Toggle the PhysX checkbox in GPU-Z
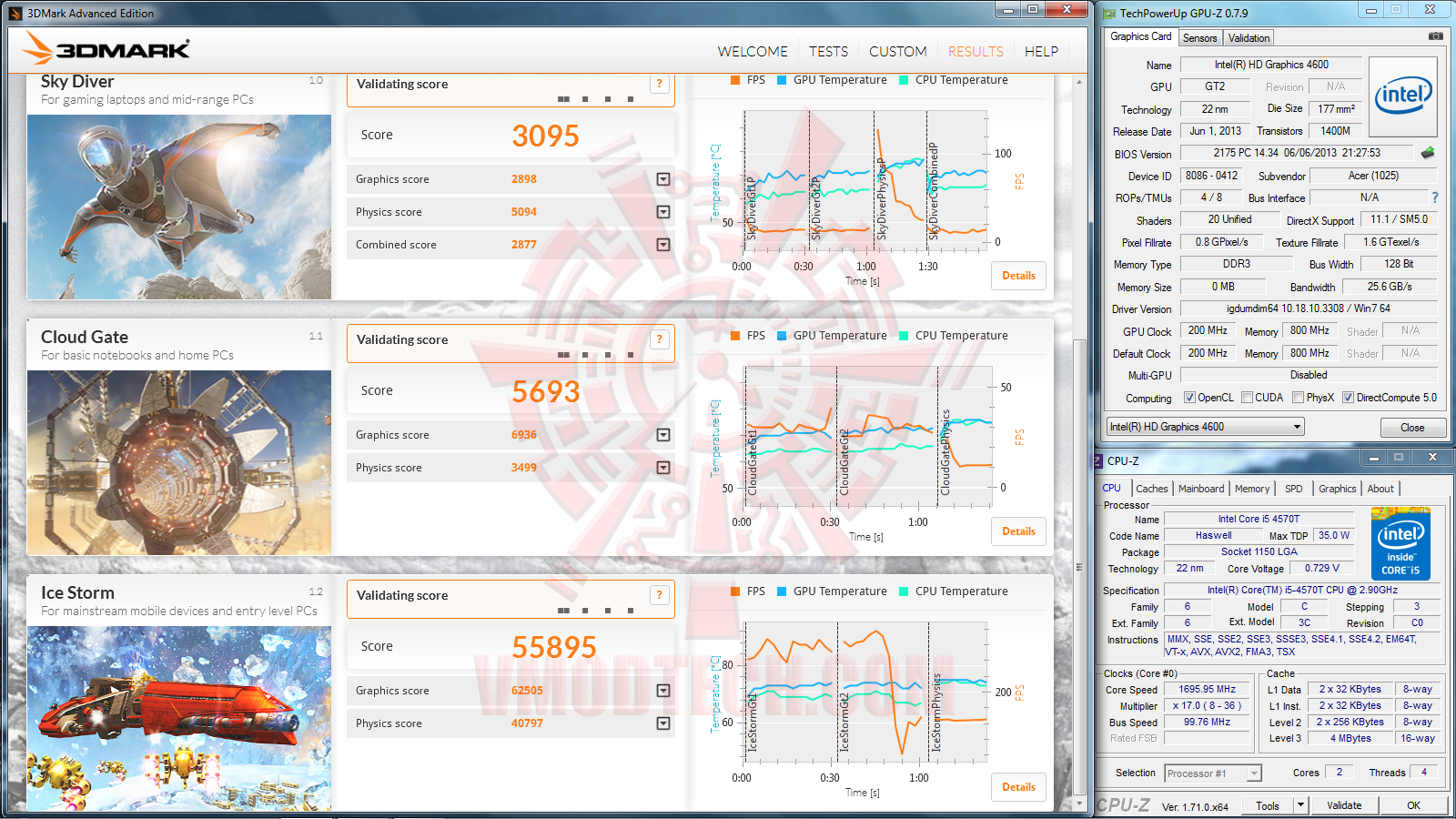The width and height of the screenshot is (1456, 819). tap(1298, 398)
